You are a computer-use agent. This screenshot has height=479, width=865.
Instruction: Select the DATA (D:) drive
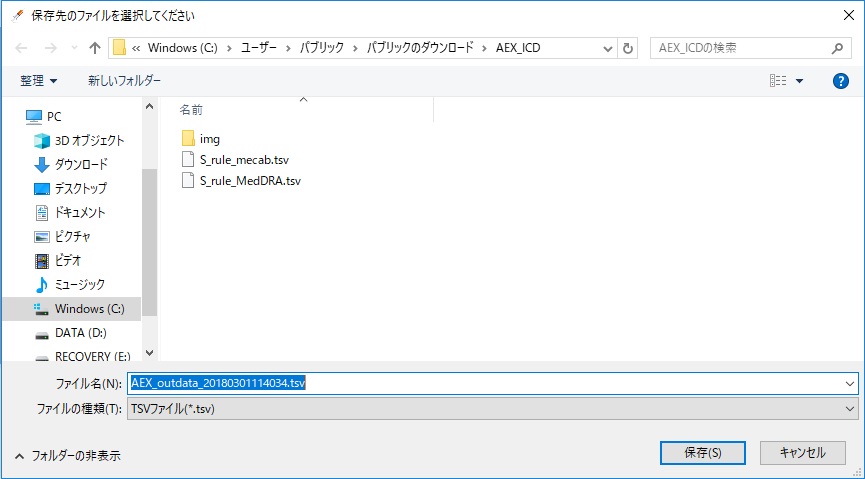[x=81, y=333]
